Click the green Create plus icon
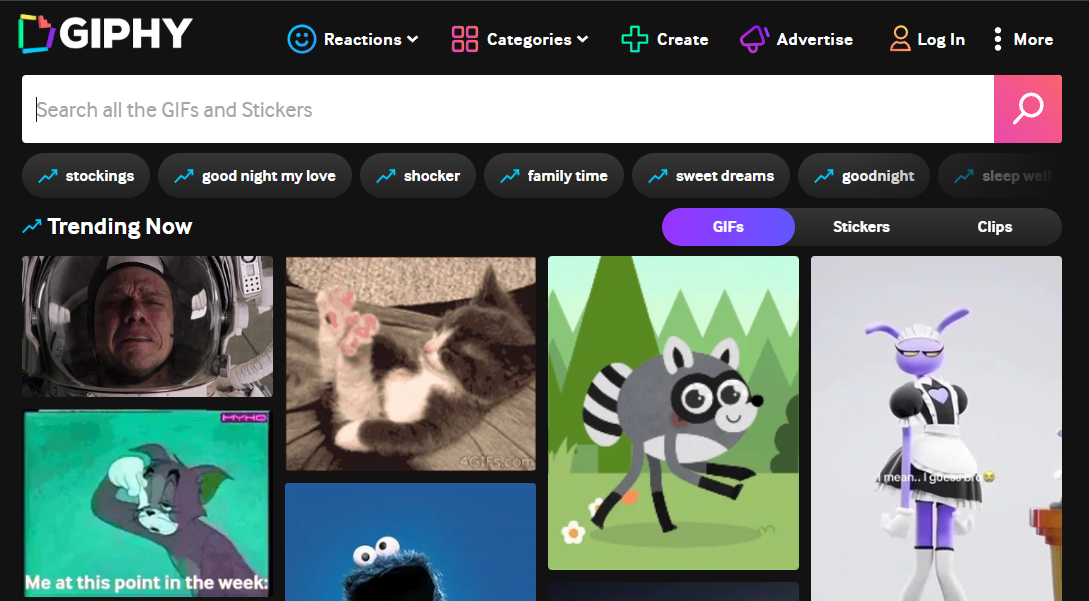The width and height of the screenshot is (1089, 601). pyautogui.click(x=635, y=40)
